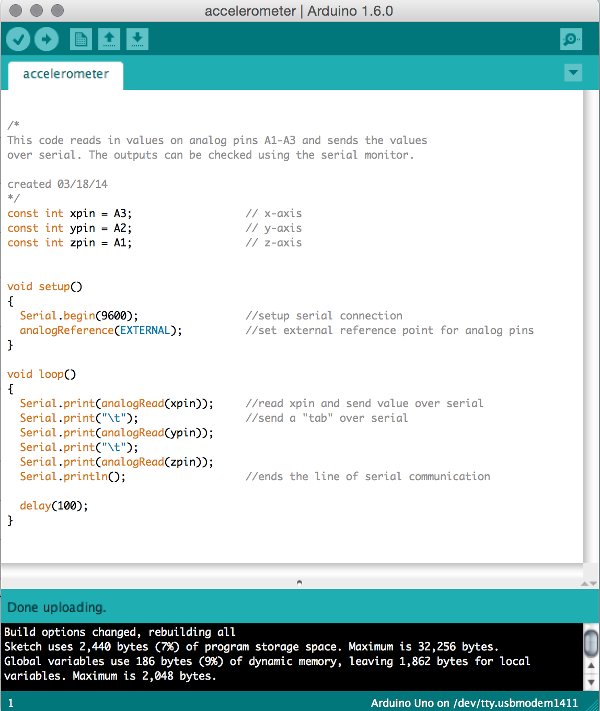The width and height of the screenshot is (600, 711).
Task: Click the 'analogReference(EXTERNAL);' line
Action: pos(101,330)
